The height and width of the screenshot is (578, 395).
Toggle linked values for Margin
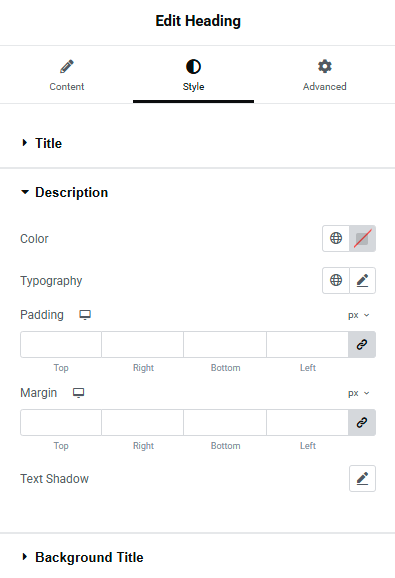[362, 422]
